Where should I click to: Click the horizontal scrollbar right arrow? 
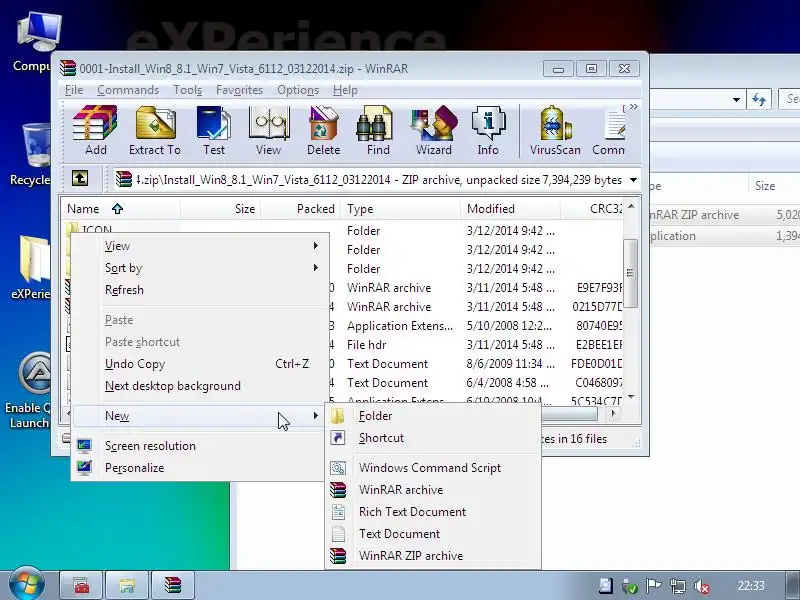(x=613, y=413)
